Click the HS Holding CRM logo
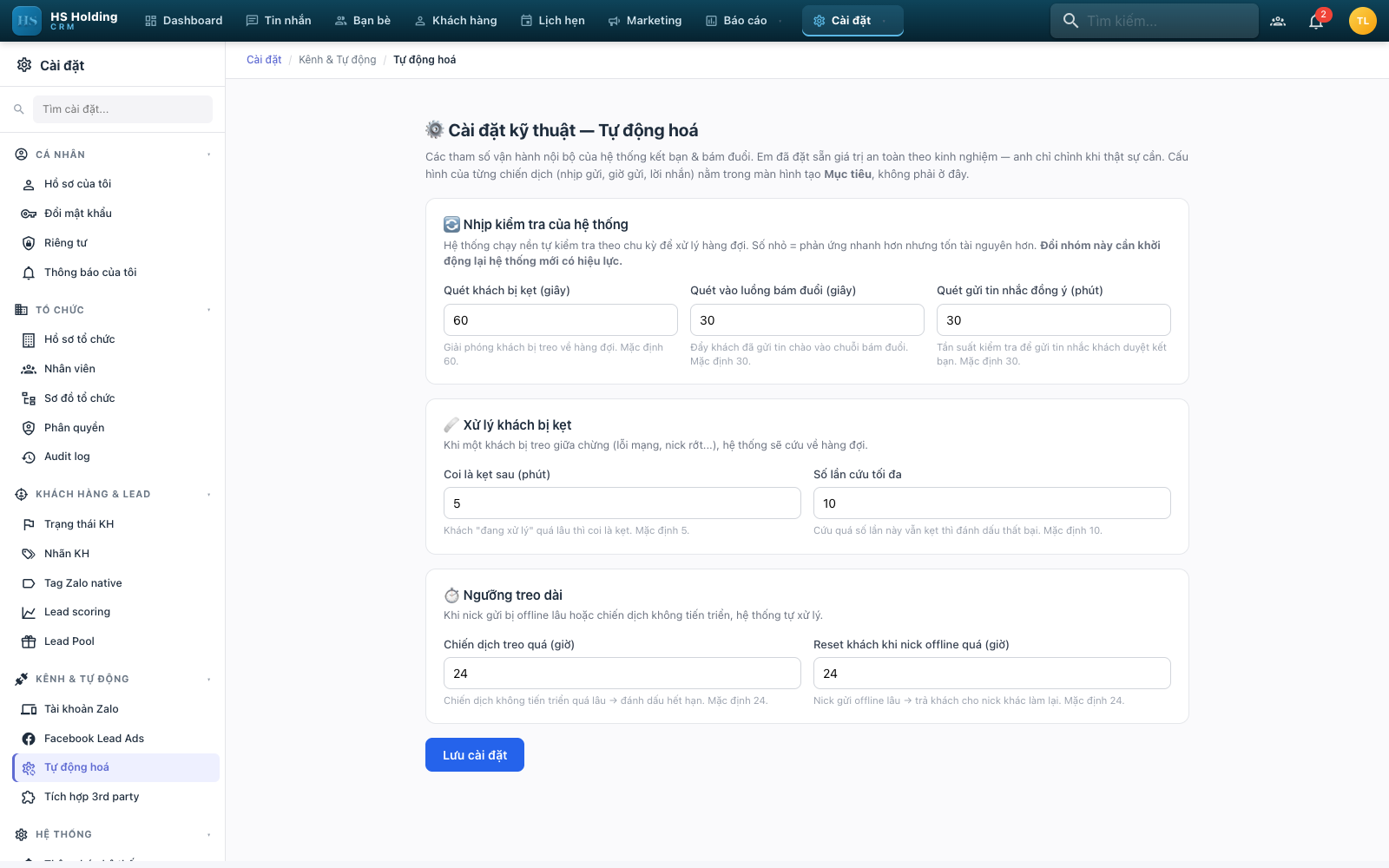1389x868 pixels. [65, 21]
